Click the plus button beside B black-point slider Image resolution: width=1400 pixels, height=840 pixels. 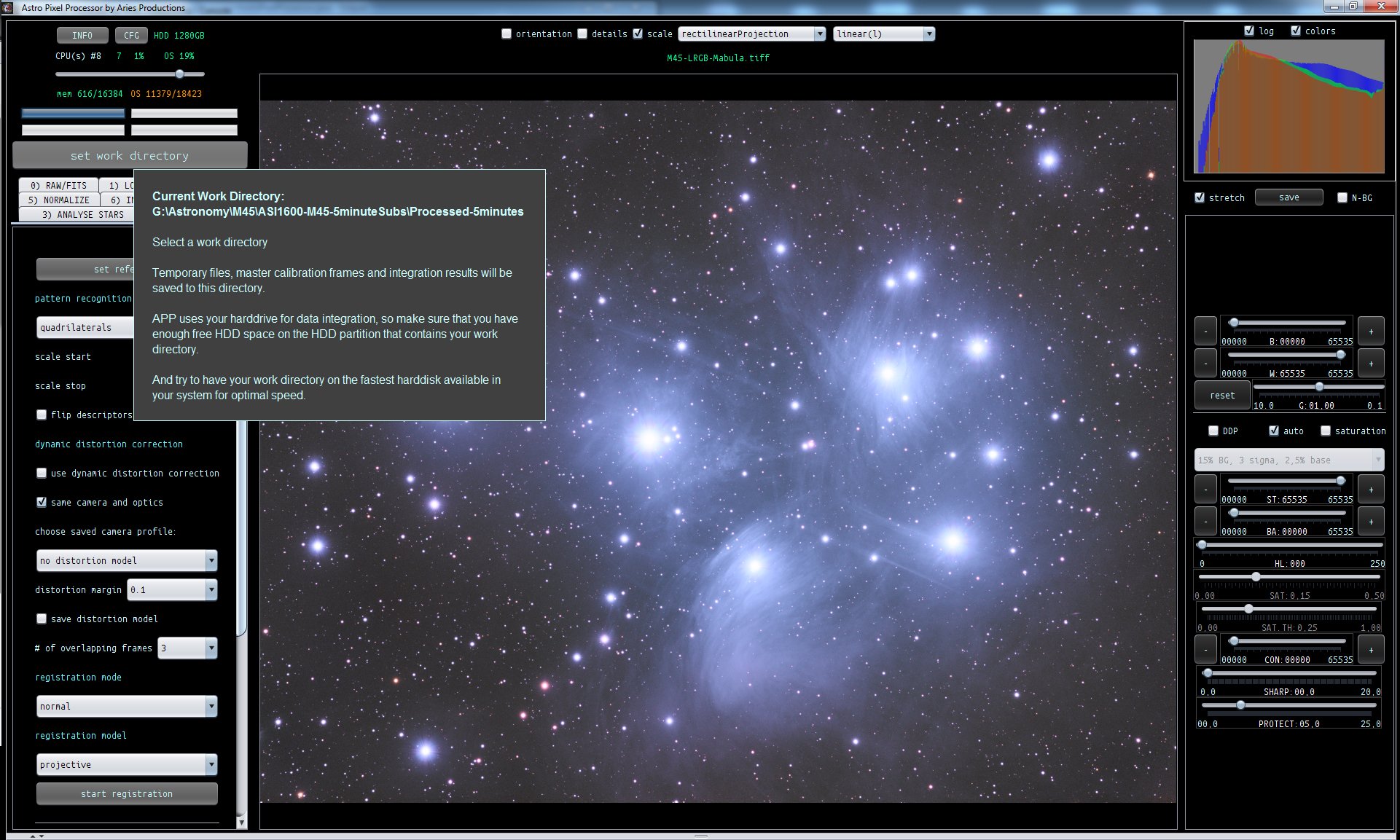[1371, 331]
